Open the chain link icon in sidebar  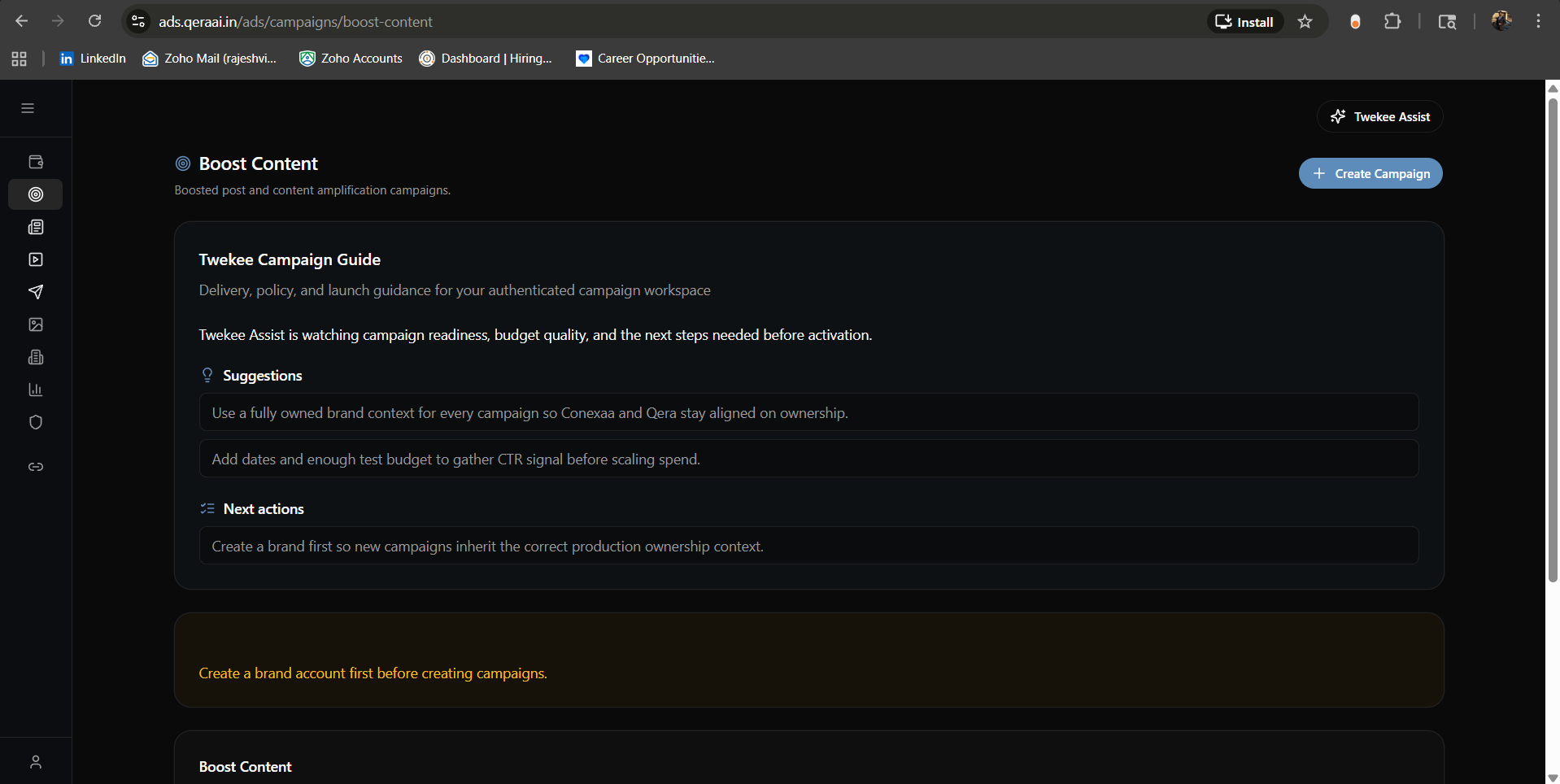click(x=36, y=467)
